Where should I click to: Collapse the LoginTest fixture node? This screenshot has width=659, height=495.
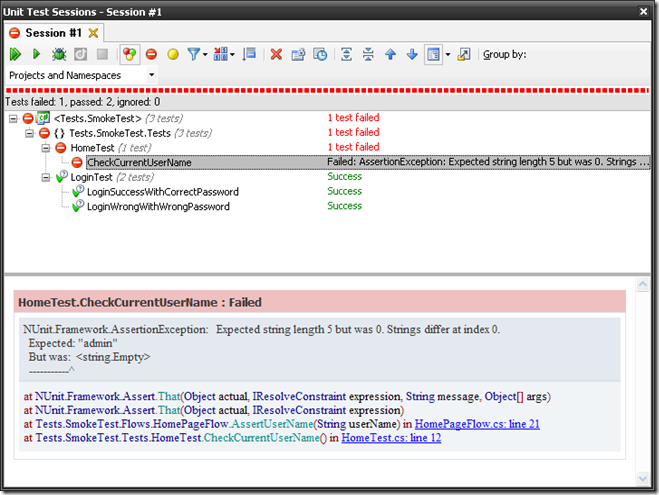coord(46,178)
